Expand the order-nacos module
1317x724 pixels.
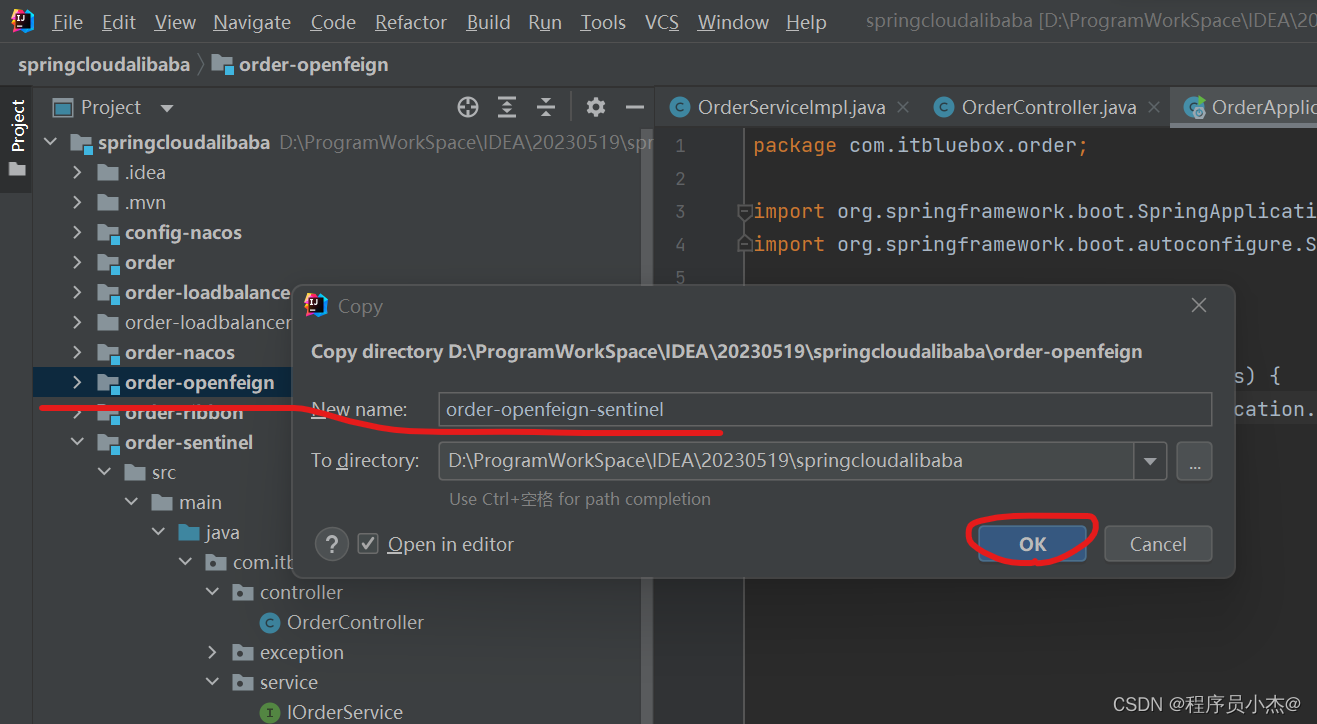[x=77, y=353]
